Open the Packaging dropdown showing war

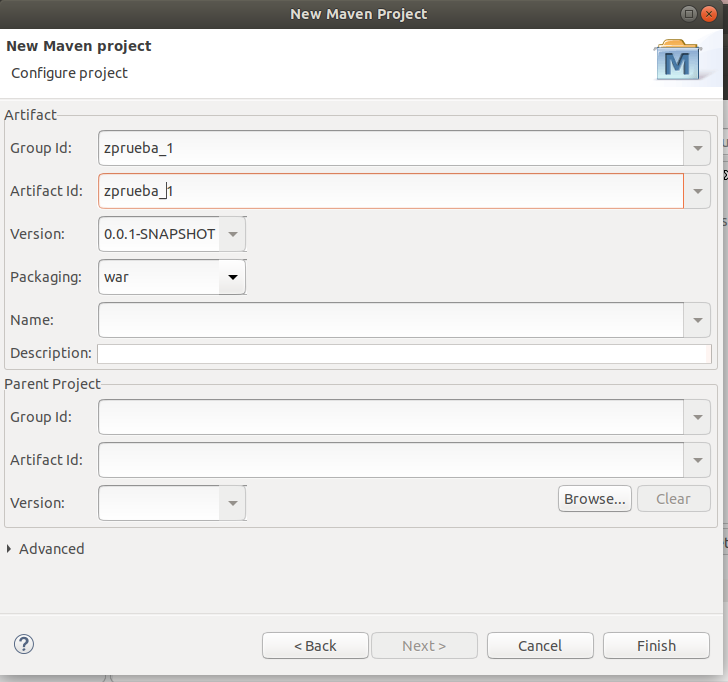[233, 277]
